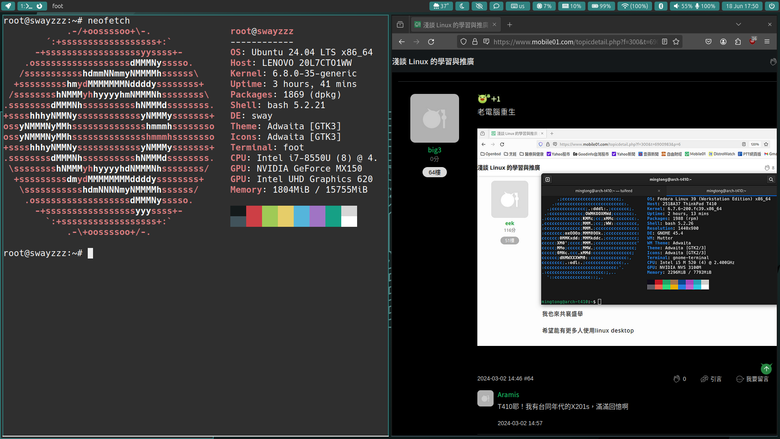Click 我要留言 to leave a comment
The image size is (780, 439).
pos(752,379)
